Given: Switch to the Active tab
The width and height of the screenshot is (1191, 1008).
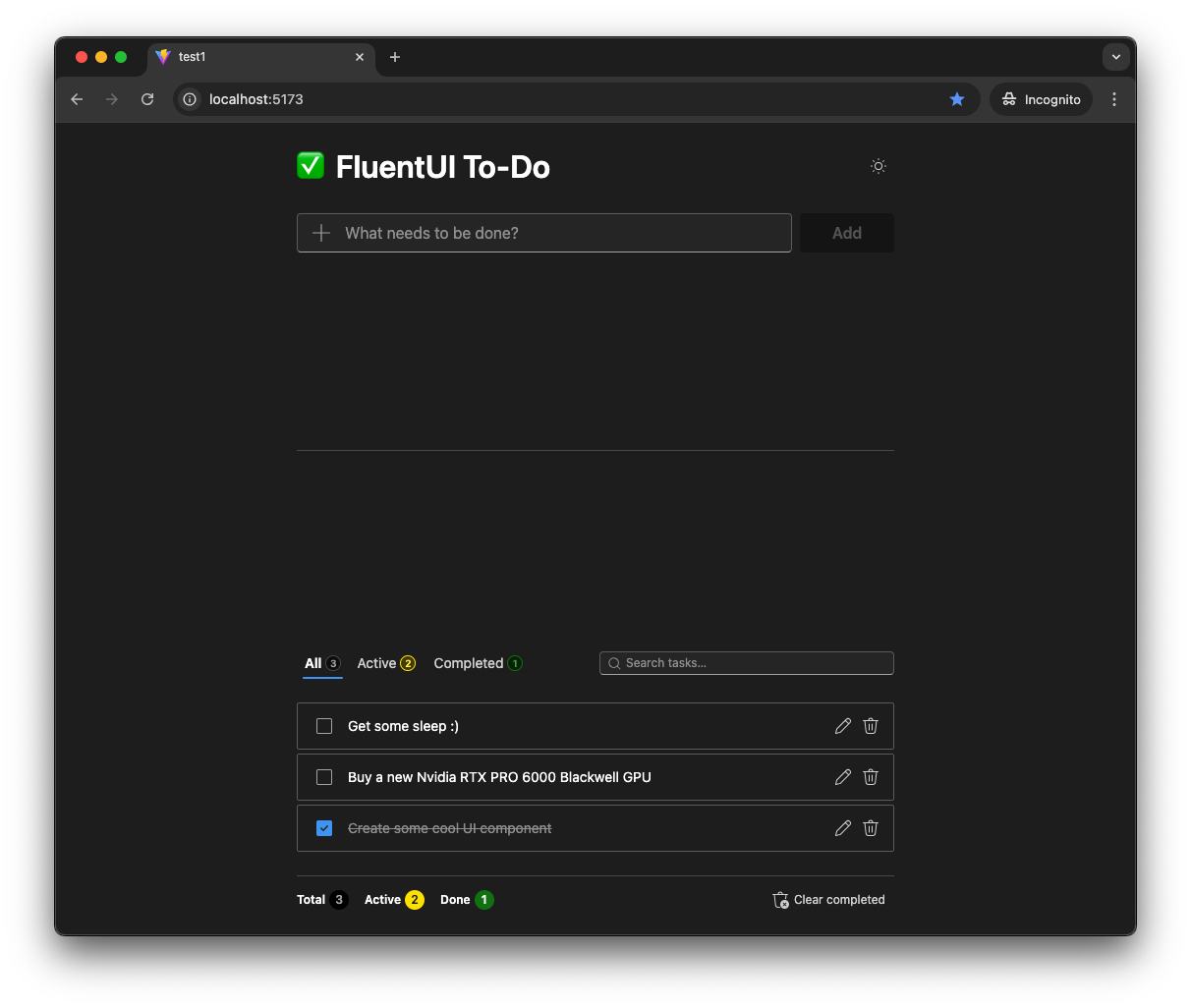Looking at the screenshot, I should coord(386,663).
